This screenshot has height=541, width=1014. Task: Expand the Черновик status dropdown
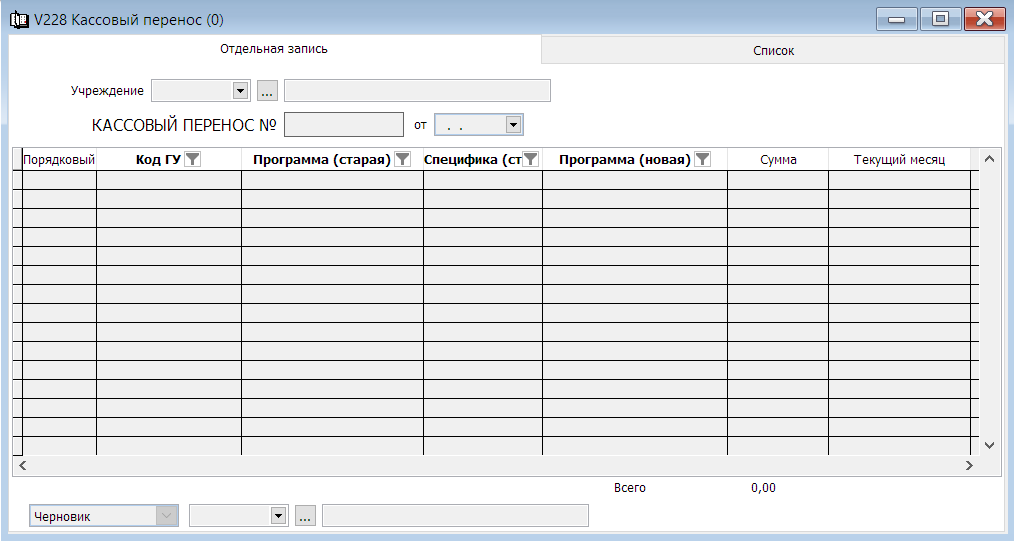click(167, 516)
